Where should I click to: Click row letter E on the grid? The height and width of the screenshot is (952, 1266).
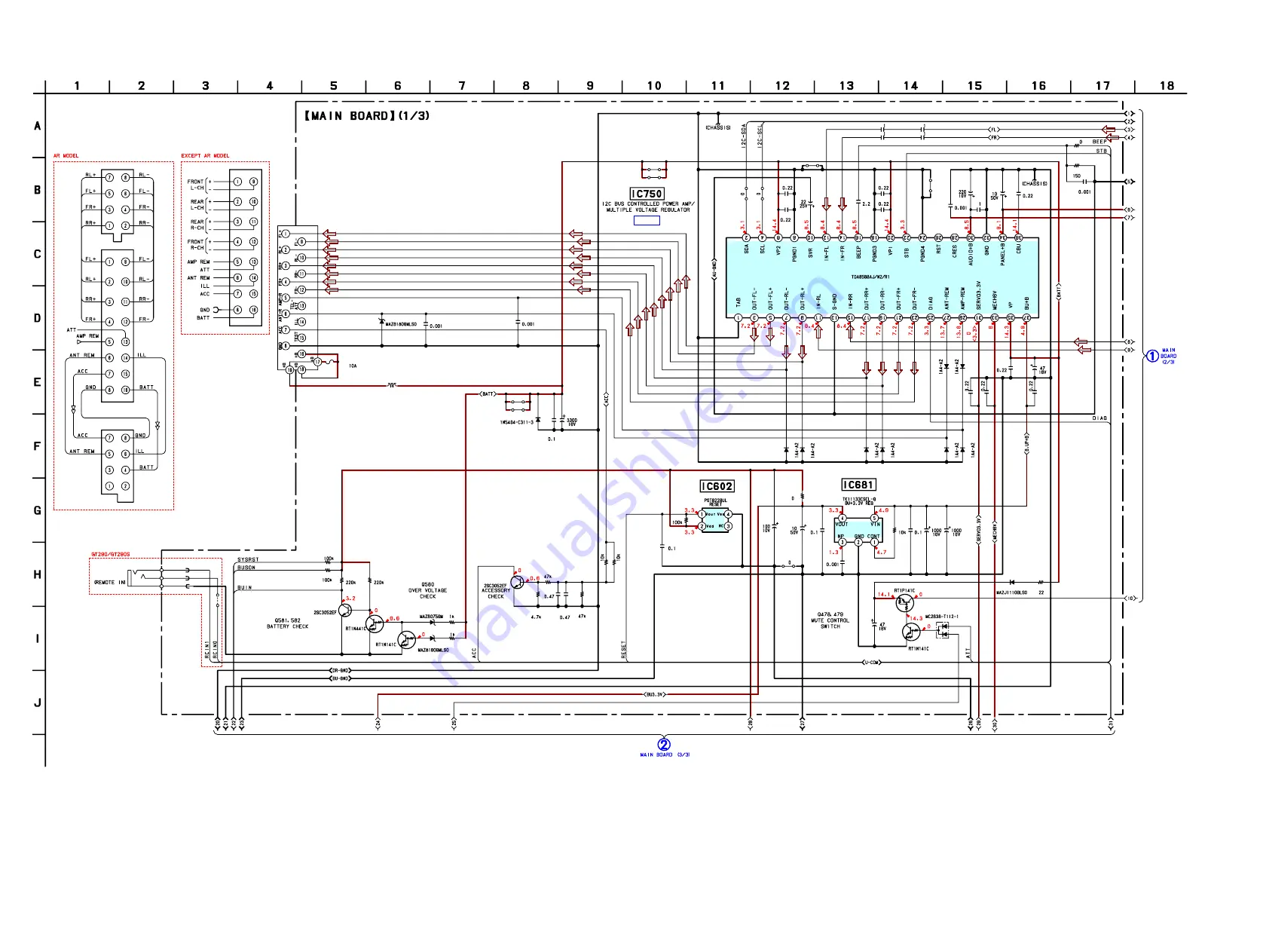point(38,382)
